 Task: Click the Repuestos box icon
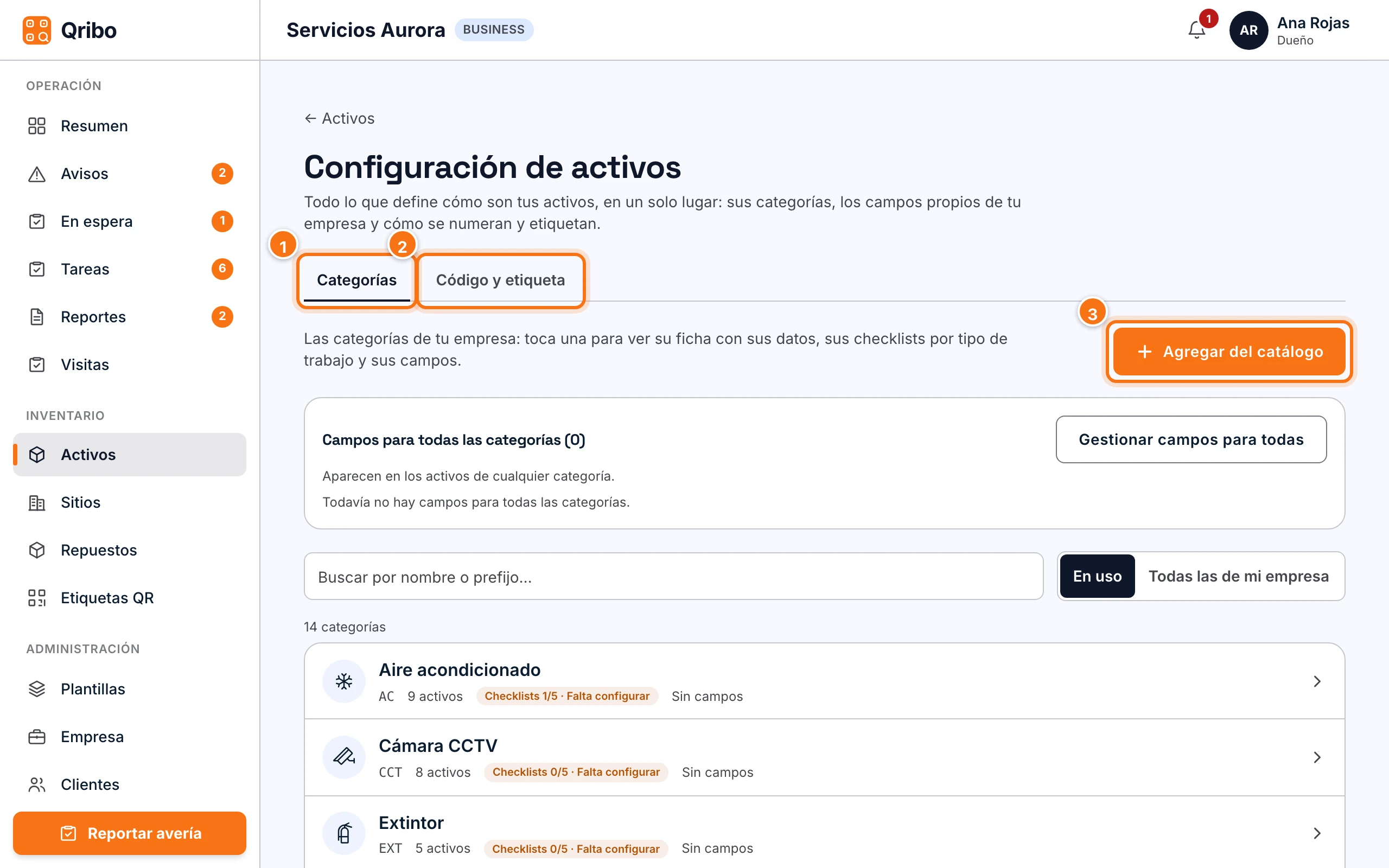pos(37,550)
